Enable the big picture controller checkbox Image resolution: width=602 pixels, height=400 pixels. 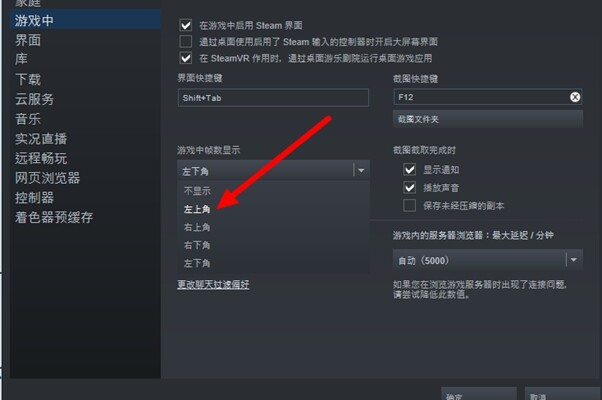coord(186,41)
